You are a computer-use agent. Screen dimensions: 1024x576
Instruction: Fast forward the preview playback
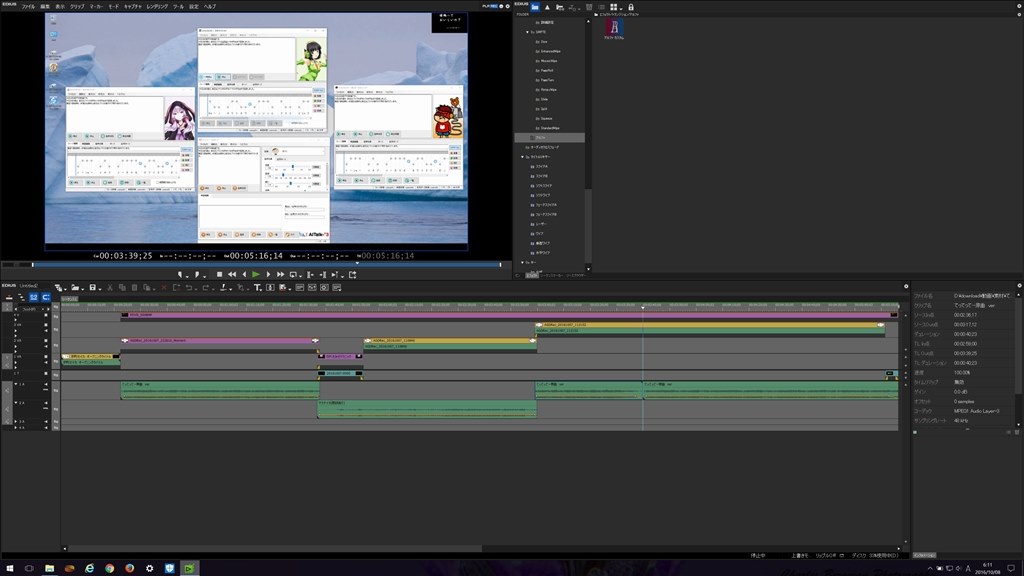click(x=280, y=275)
